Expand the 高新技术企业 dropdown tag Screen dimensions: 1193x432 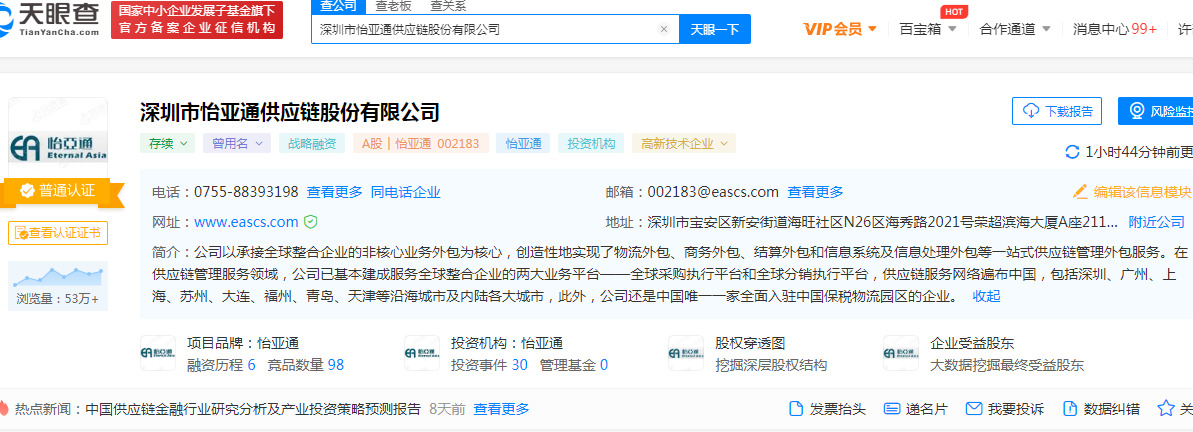684,143
